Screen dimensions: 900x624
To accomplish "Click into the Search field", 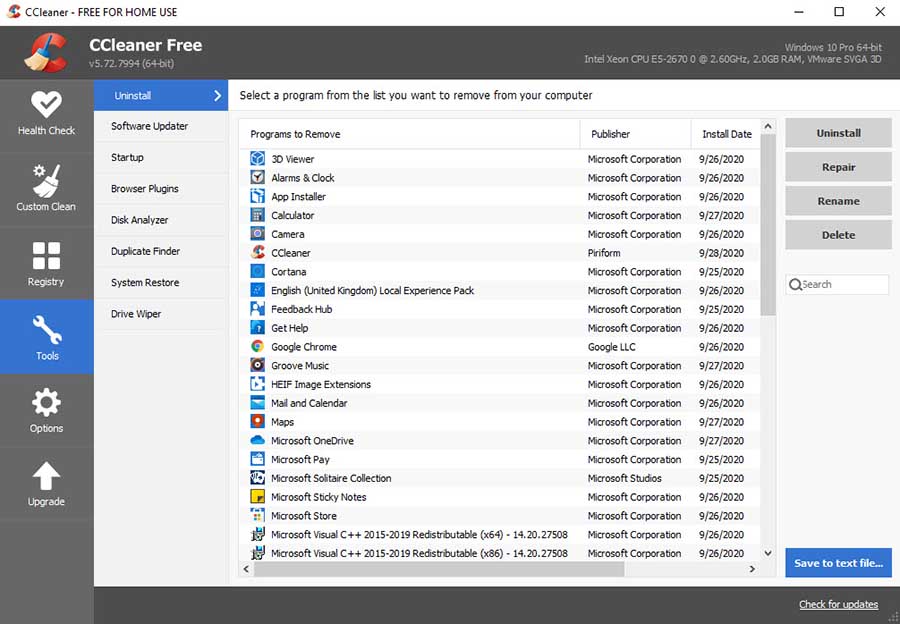I will coord(837,284).
